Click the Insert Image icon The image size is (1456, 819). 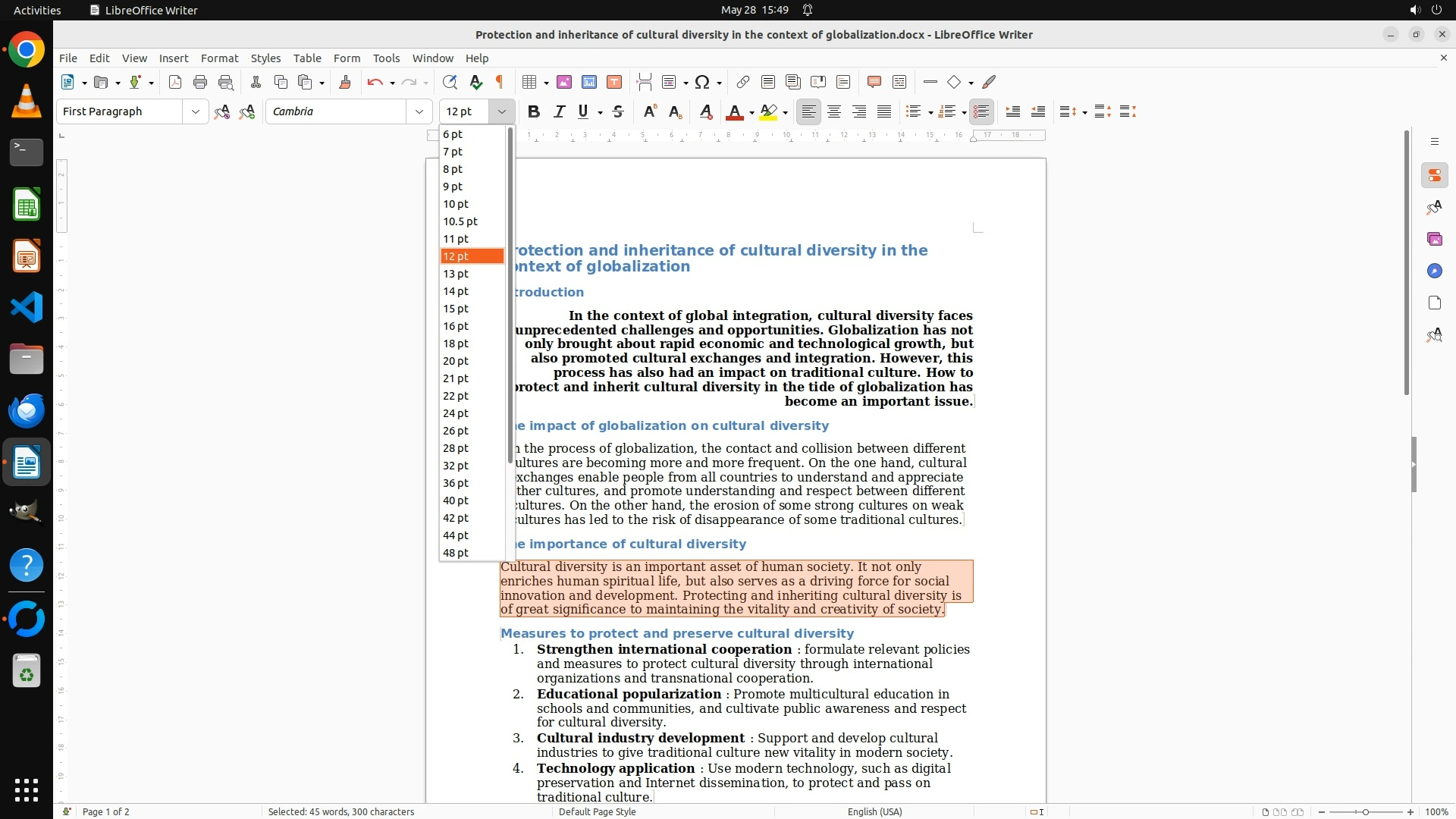pos(564,82)
